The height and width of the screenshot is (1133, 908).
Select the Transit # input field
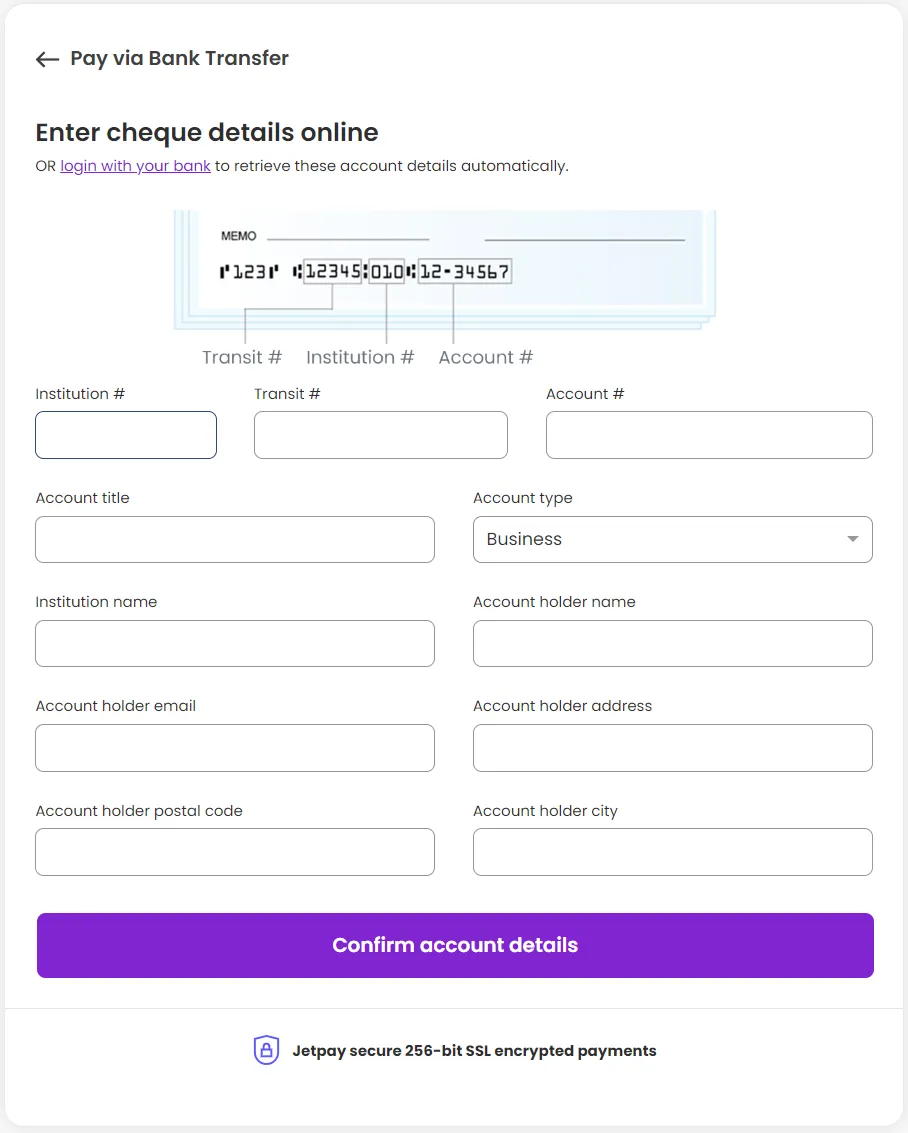(380, 434)
